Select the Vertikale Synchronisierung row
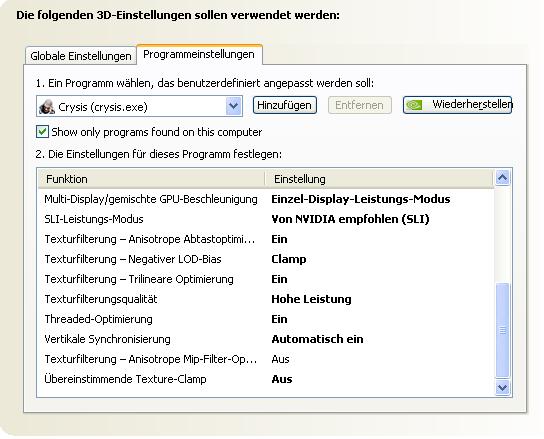This screenshot has width=544, height=439. pyautogui.click(x=266, y=339)
